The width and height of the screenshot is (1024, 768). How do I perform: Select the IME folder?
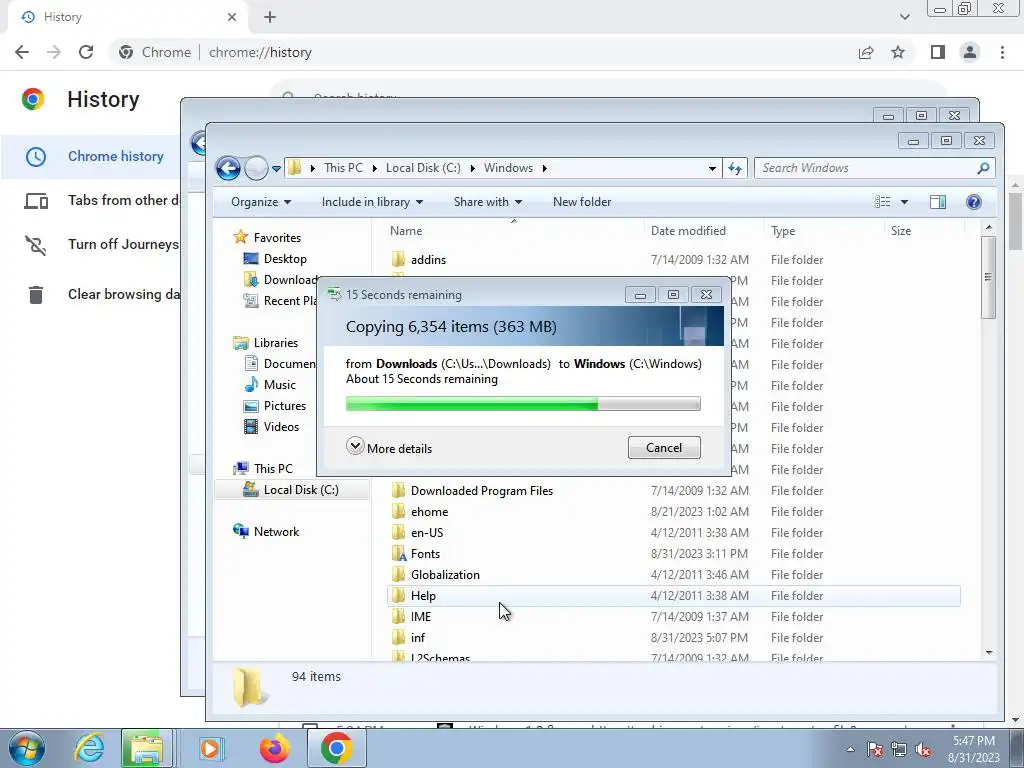(421, 616)
